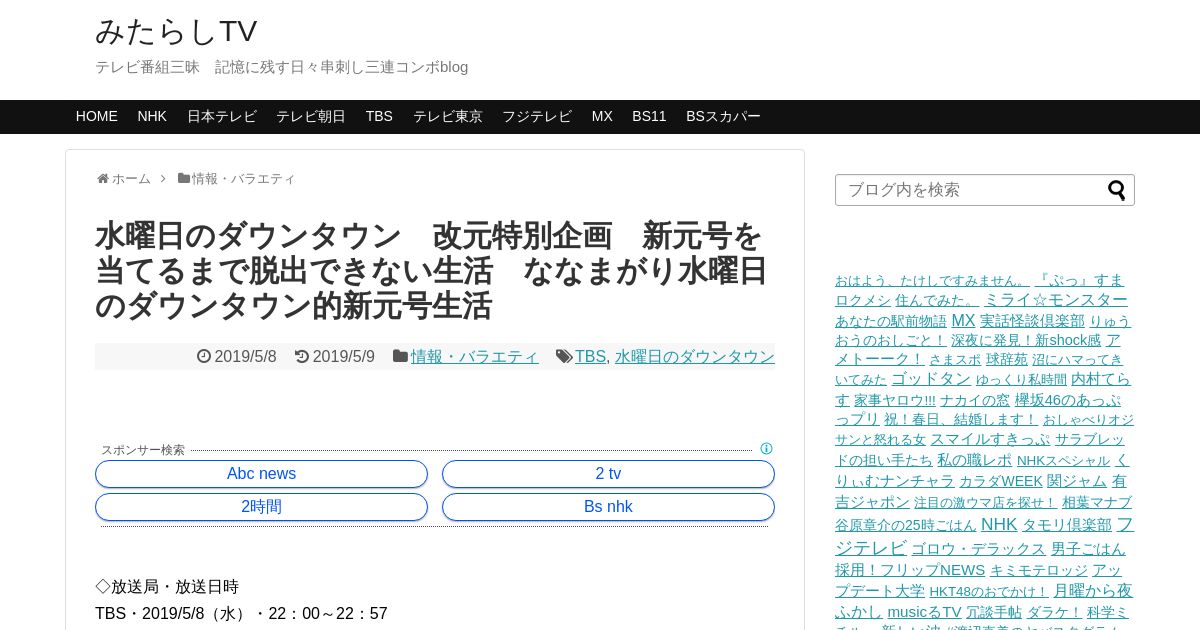Viewport: 1200px width, 630px height.
Task: Open the HKT48のおでかけ！ tag
Action: [989, 591]
